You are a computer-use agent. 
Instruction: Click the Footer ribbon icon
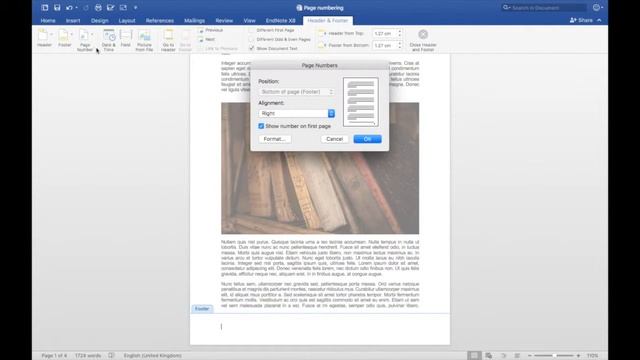[63, 35]
